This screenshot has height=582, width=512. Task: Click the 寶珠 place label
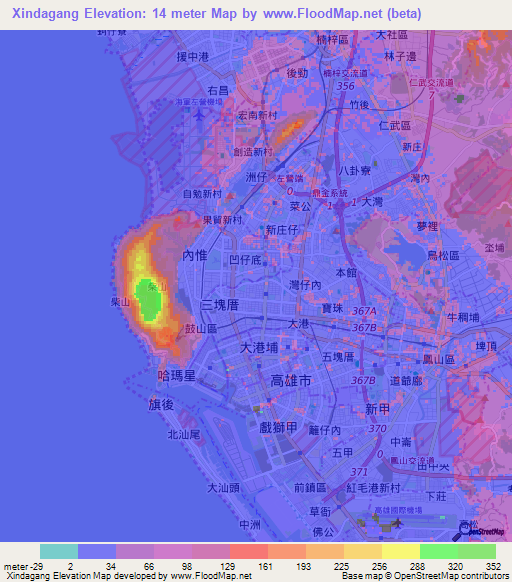point(333,308)
